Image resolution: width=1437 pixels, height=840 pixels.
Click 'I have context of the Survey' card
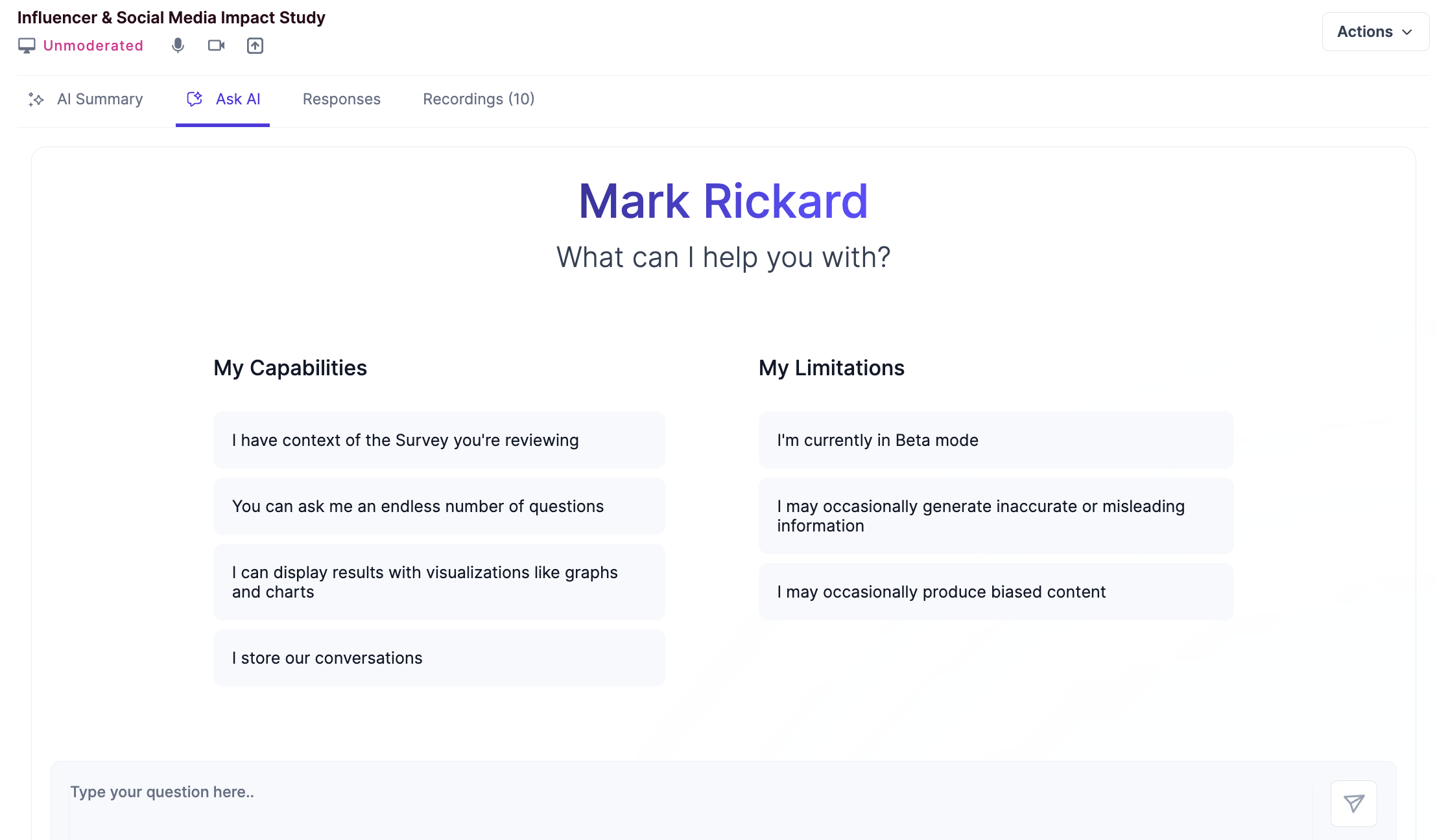pos(439,440)
